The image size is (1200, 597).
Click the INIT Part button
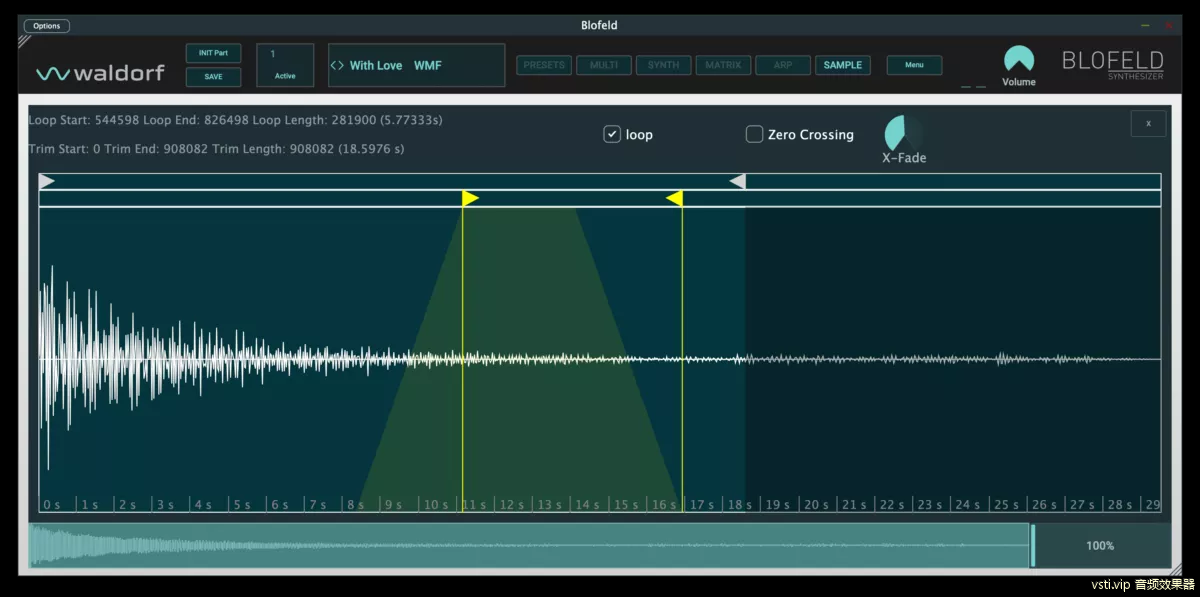pos(213,53)
